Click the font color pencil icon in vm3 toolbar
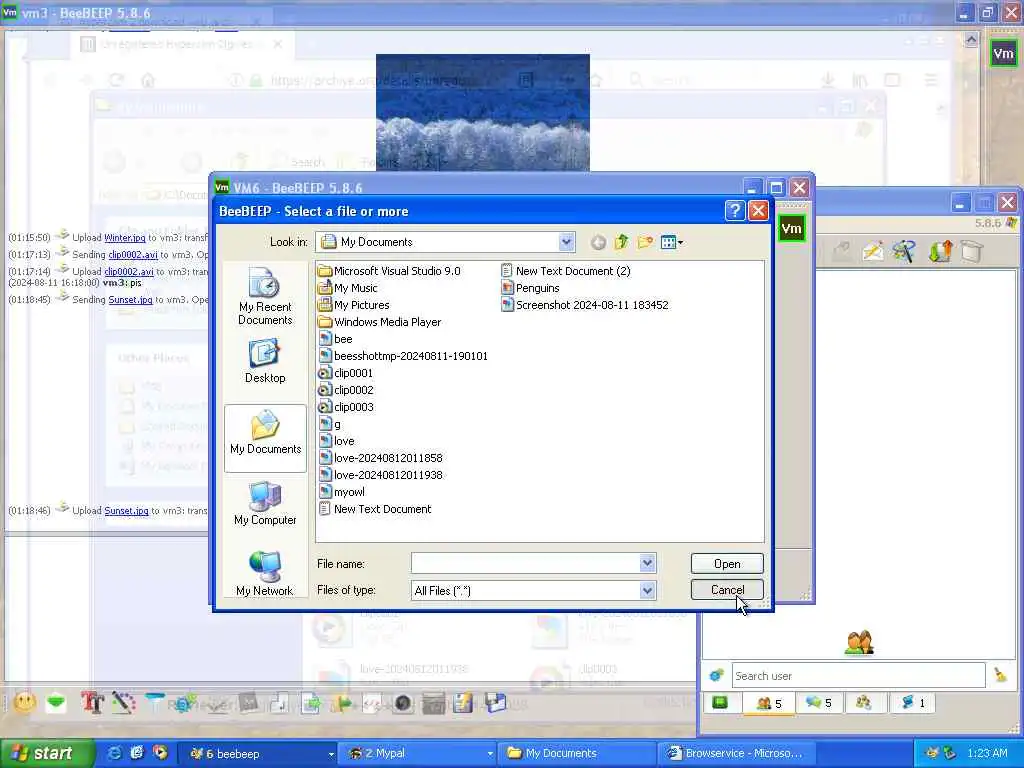1024x768 pixels. tap(124, 703)
